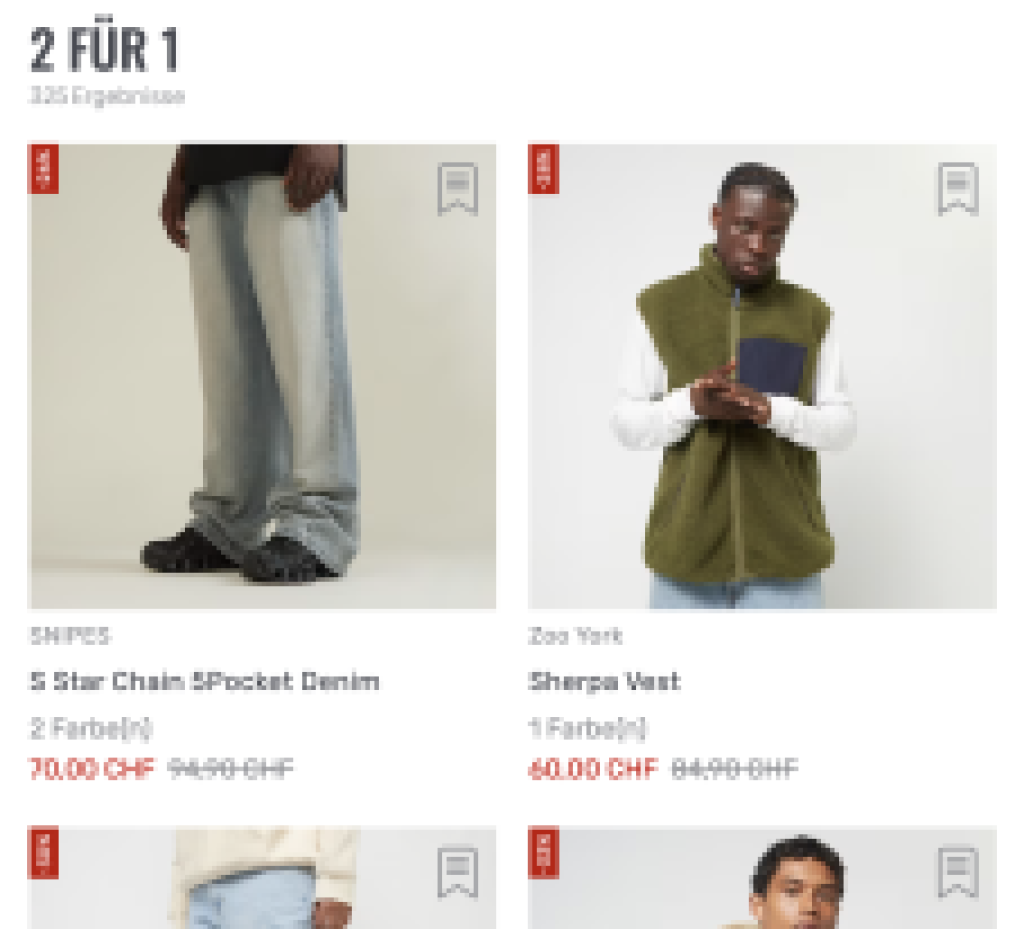Select the Zoo York brand label

(x=575, y=636)
